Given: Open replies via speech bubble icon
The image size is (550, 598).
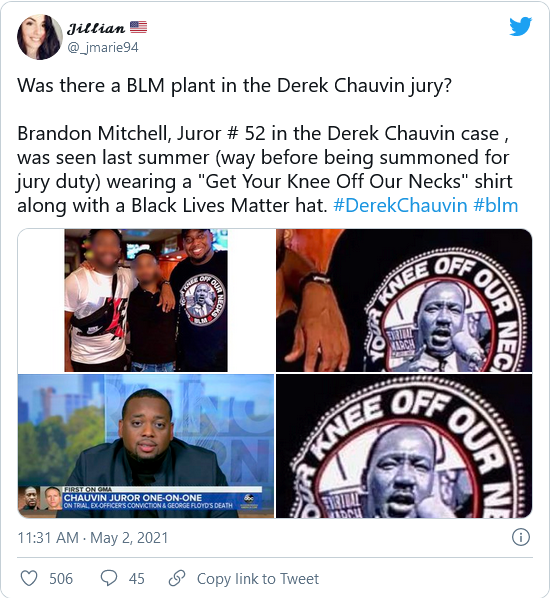Looking at the screenshot, I should pyautogui.click(x=109, y=578).
